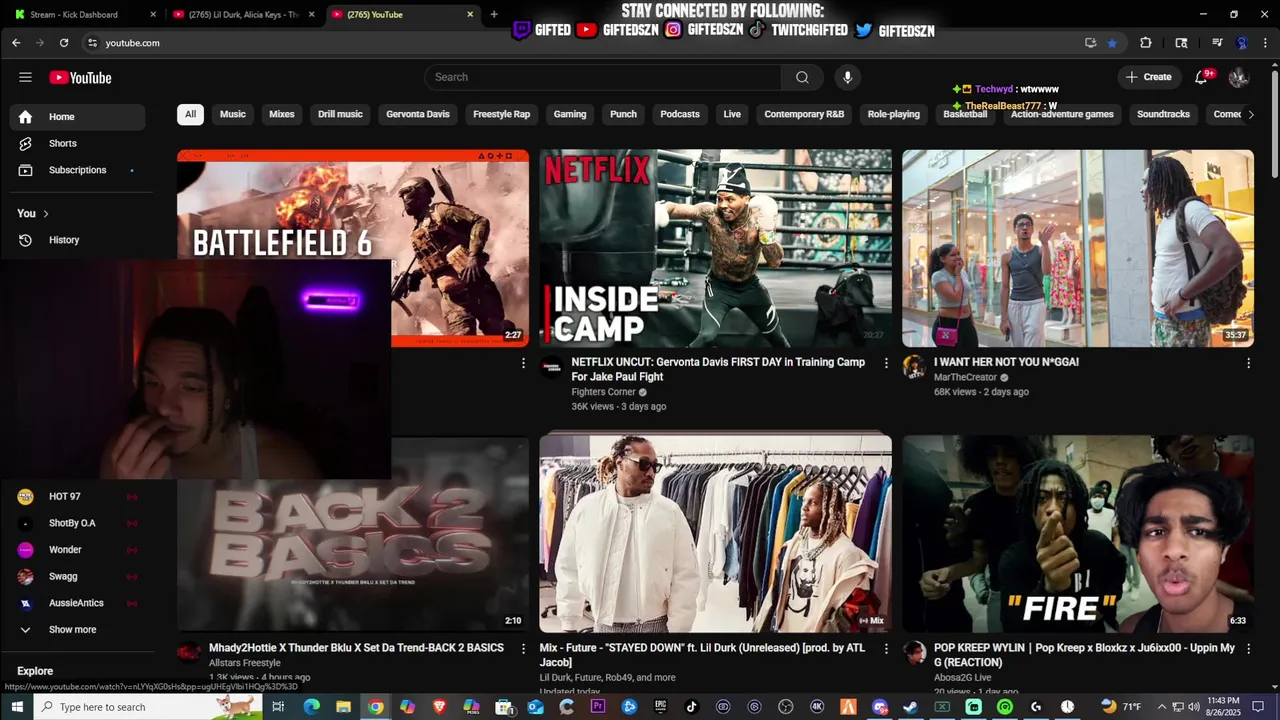Select the Music filter chip
This screenshot has height=720, width=1280.
coord(233,114)
